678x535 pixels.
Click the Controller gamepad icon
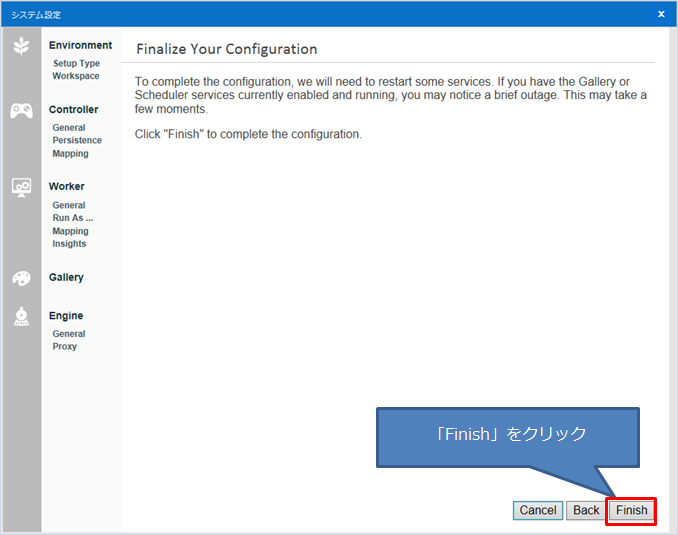click(x=21, y=111)
